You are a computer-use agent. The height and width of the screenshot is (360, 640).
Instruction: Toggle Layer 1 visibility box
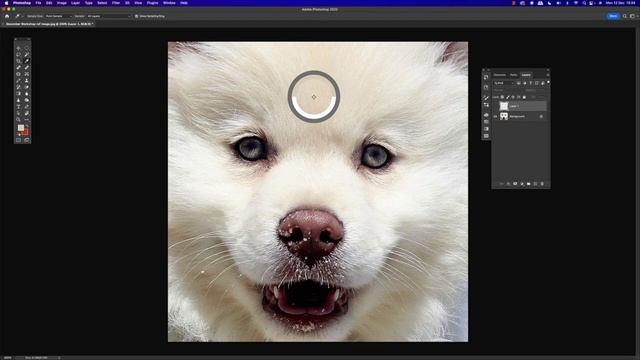(x=495, y=106)
